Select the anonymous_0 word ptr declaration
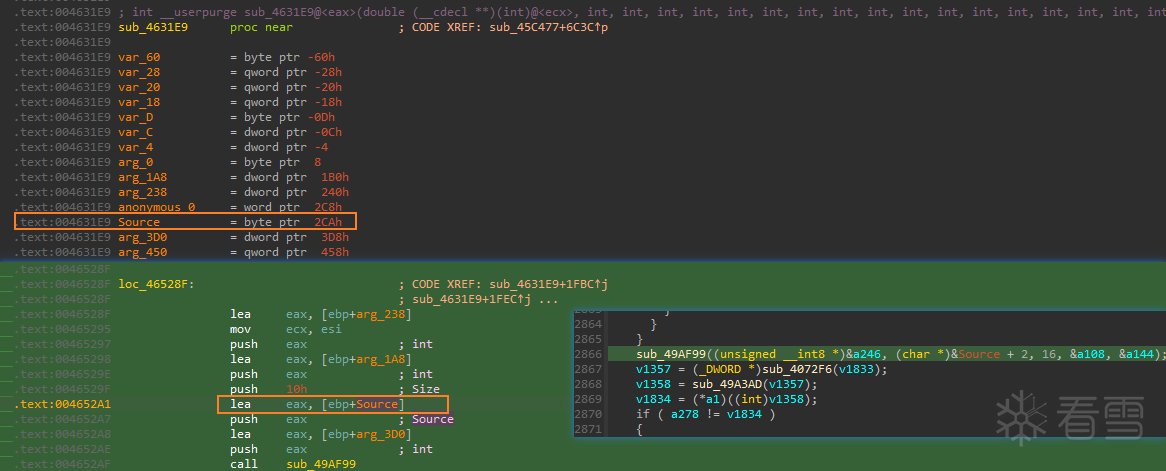The width and height of the screenshot is (1166, 471). [x=156, y=207]
